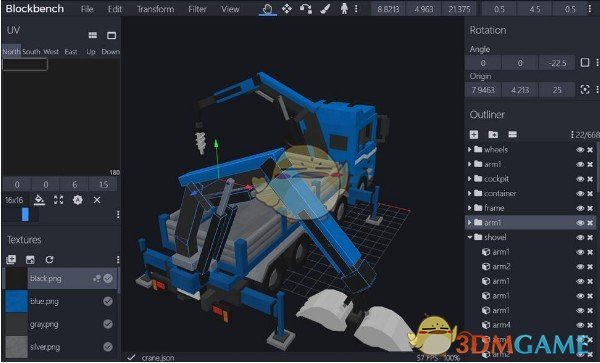Select the Paint Brush tool
The height and width of the screenshot is (363, 600).
(x=325, y=9)
